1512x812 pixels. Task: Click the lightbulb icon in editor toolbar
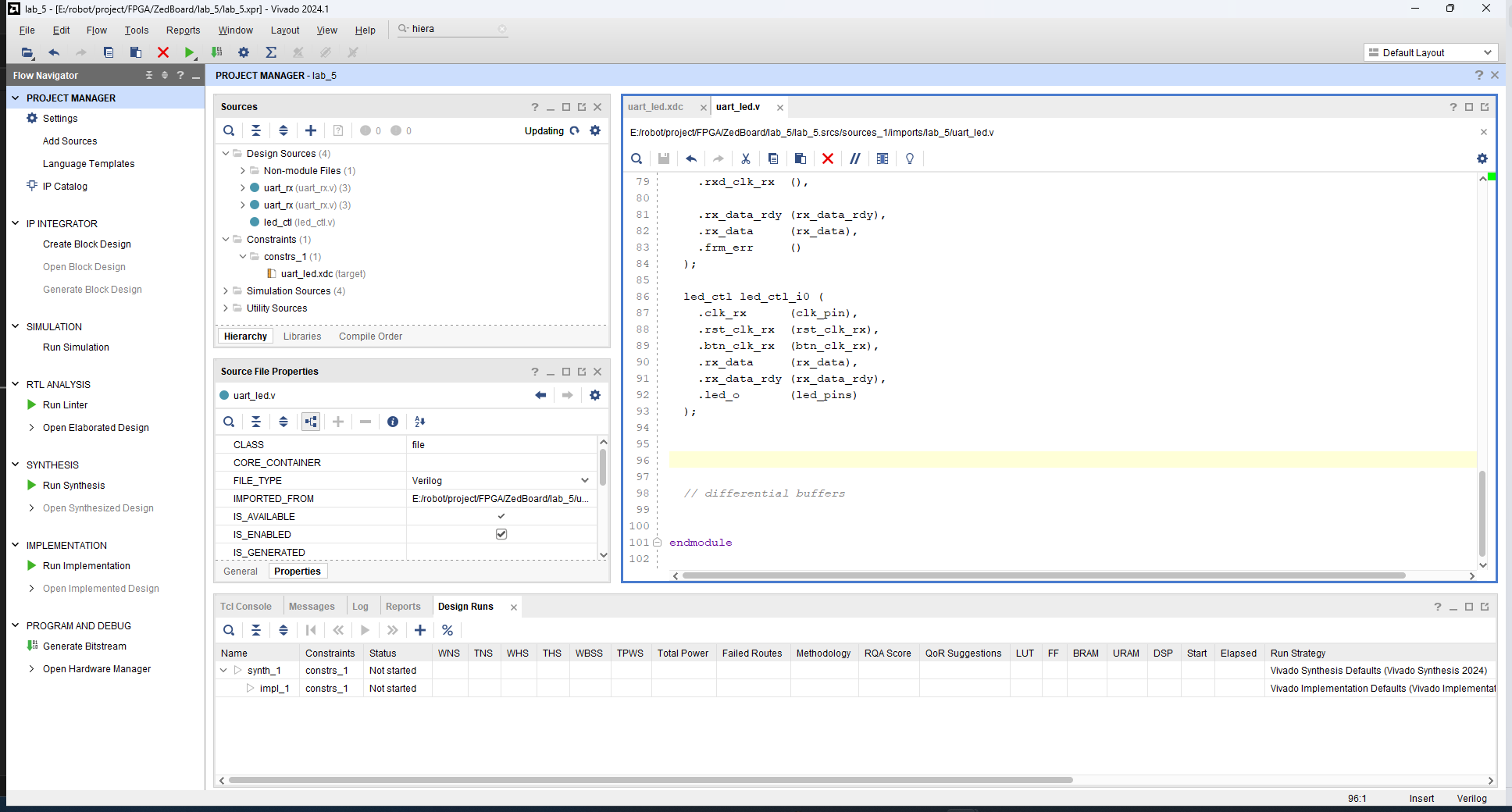[910, 158]
